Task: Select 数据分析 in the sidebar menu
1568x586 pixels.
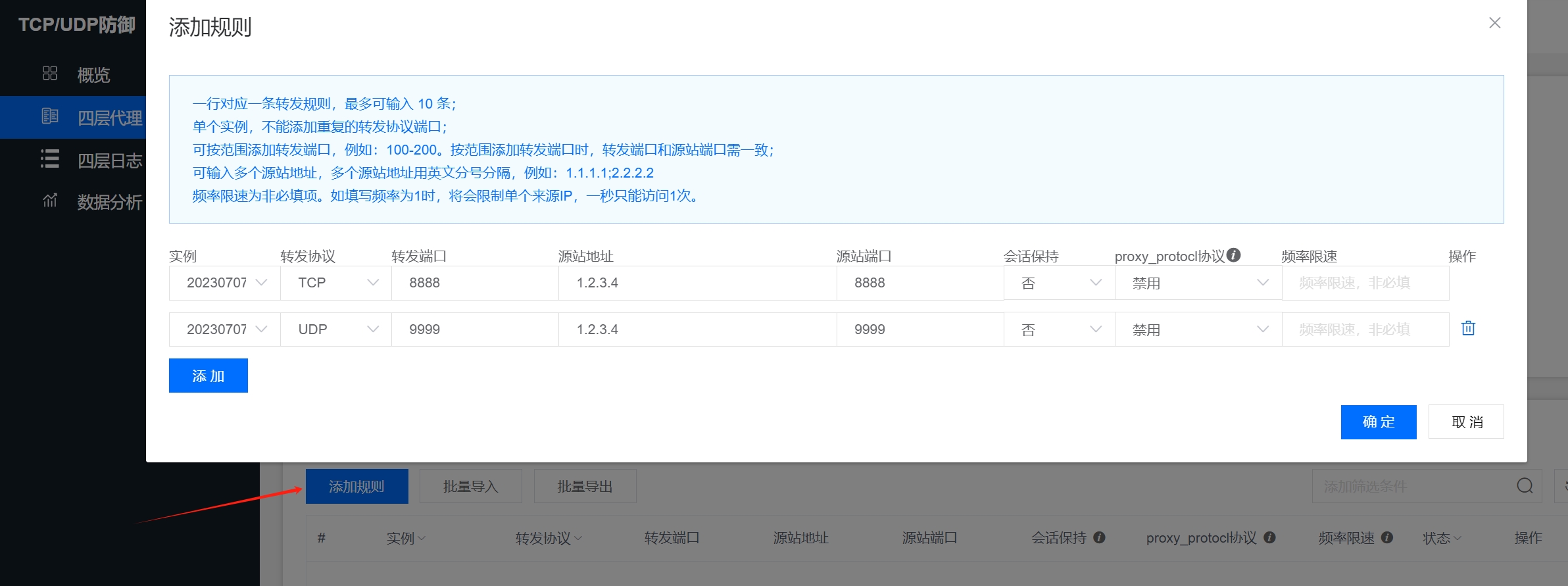Action: click(109, 202)
